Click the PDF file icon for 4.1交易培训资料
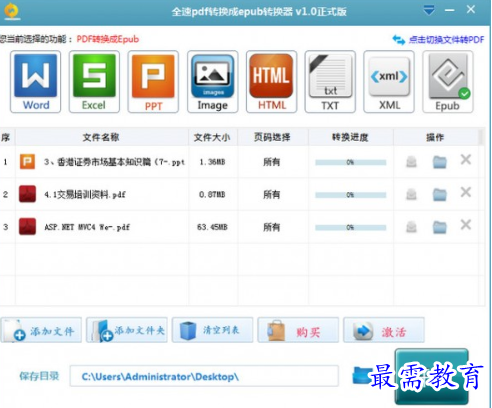The width and height of the screenshot is (492, 408). tap(27, 194)
